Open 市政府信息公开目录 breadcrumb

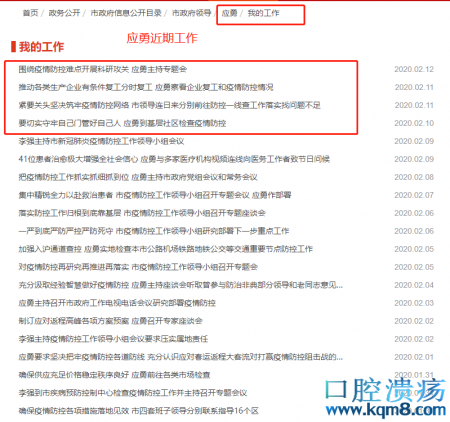pyautogui.click(x=126, y=13)
